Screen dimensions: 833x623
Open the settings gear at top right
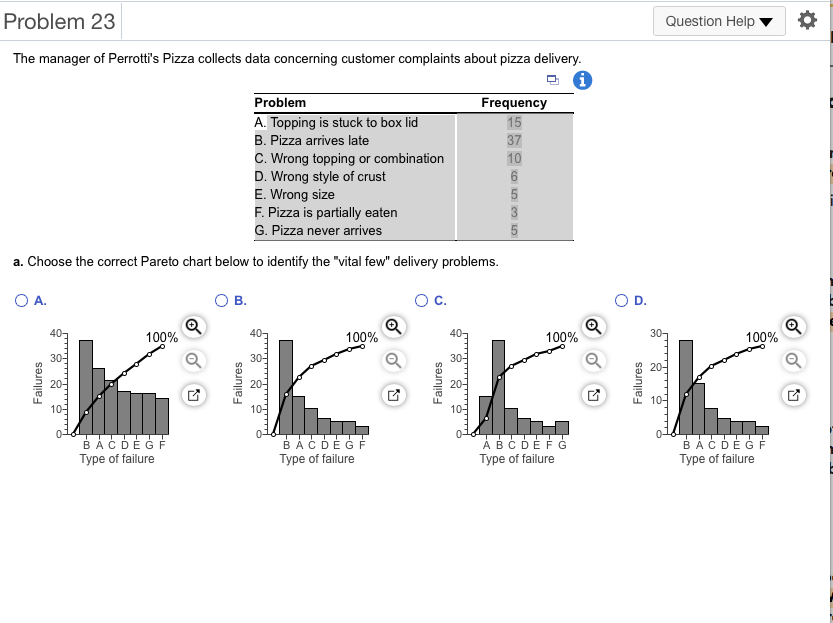(x=807, y=19)
